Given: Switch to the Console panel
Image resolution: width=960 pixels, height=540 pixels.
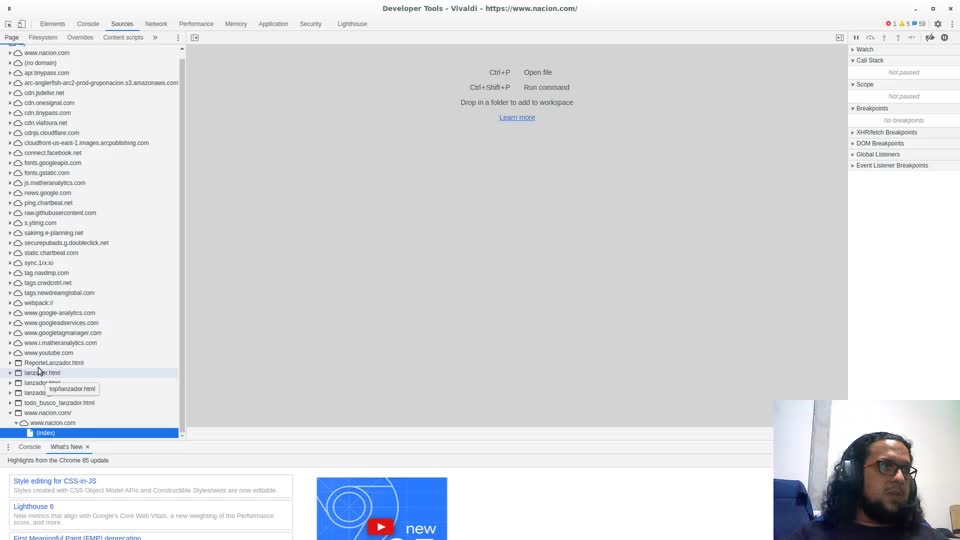Looking at the screenshot, I should point(88,24).
